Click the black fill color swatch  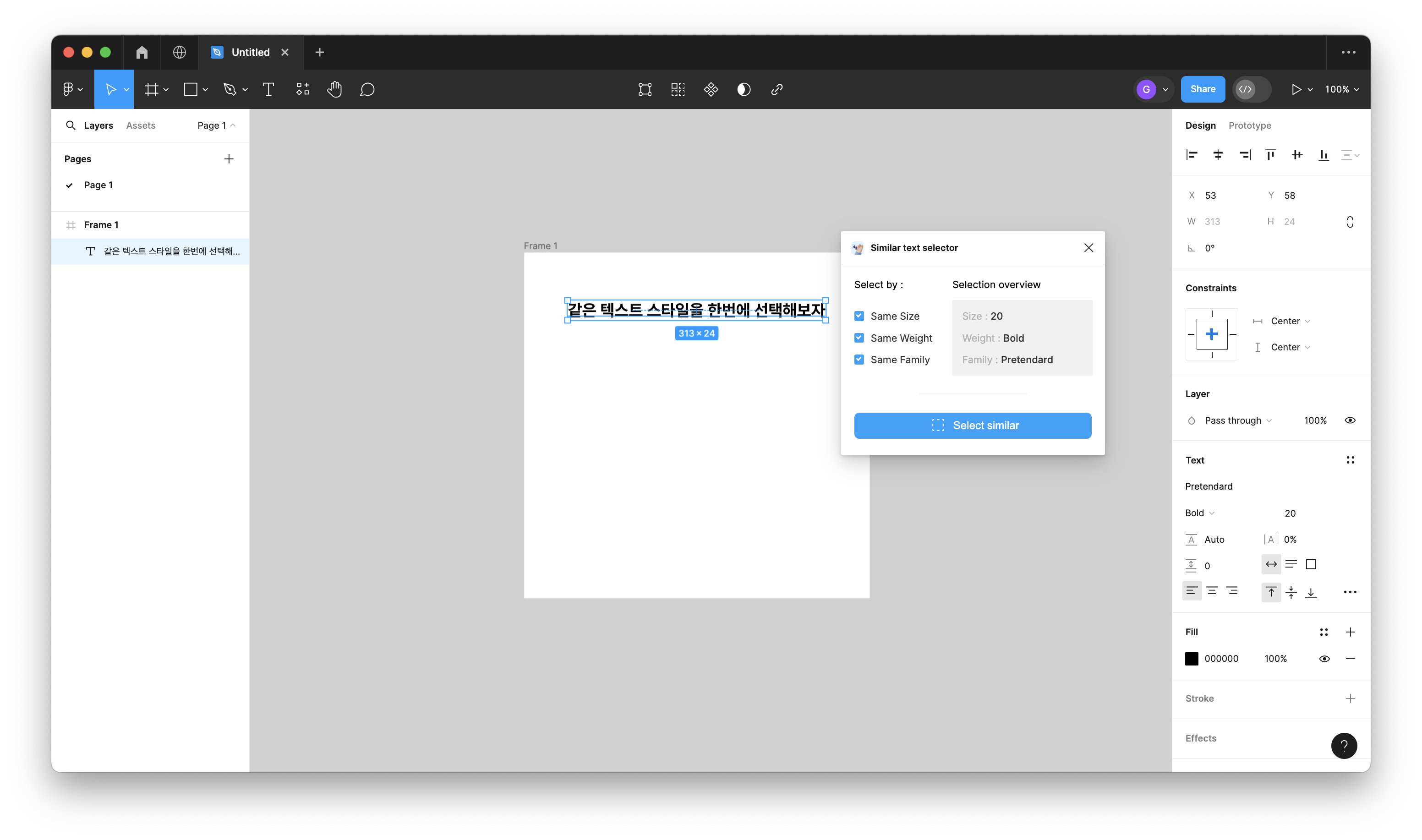1192,658
